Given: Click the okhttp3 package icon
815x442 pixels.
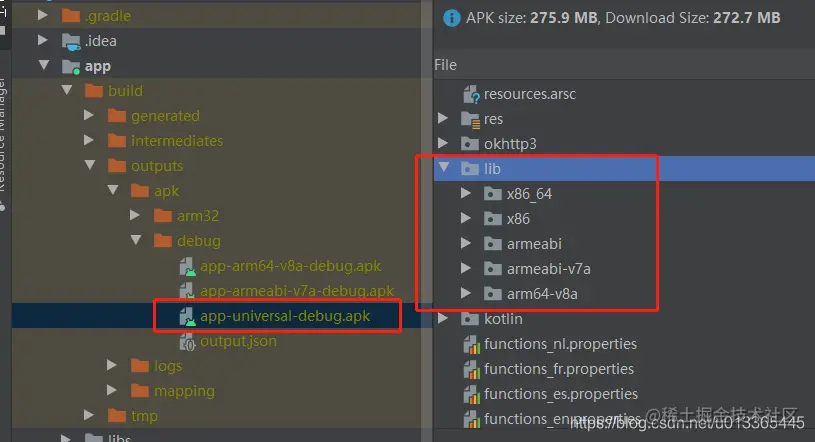Looking at the screenshot, I should click(x=470, y=144).
